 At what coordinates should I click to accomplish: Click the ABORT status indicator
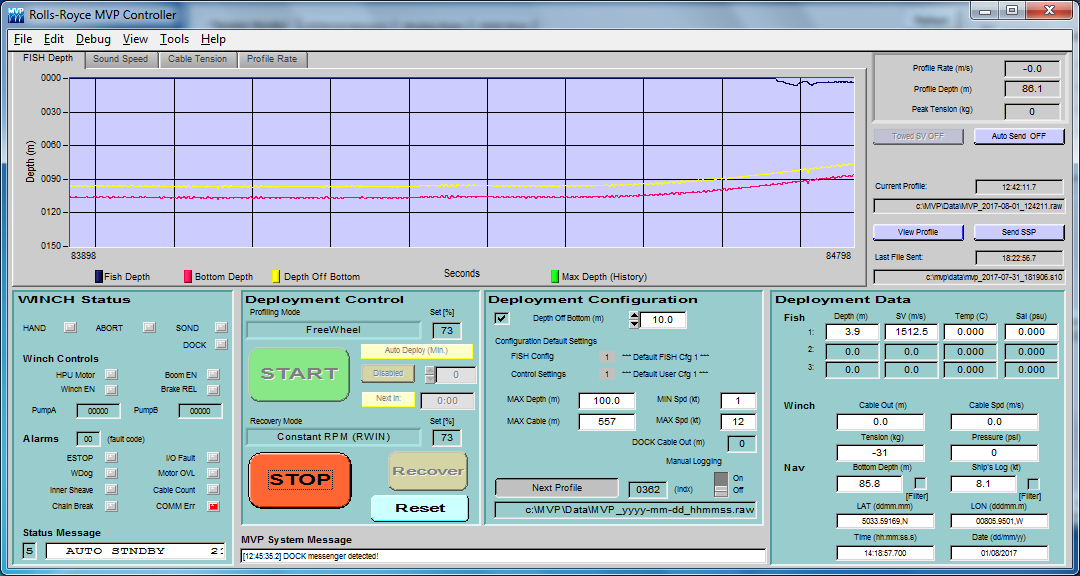pyautogui.click(x=148, y=327)
